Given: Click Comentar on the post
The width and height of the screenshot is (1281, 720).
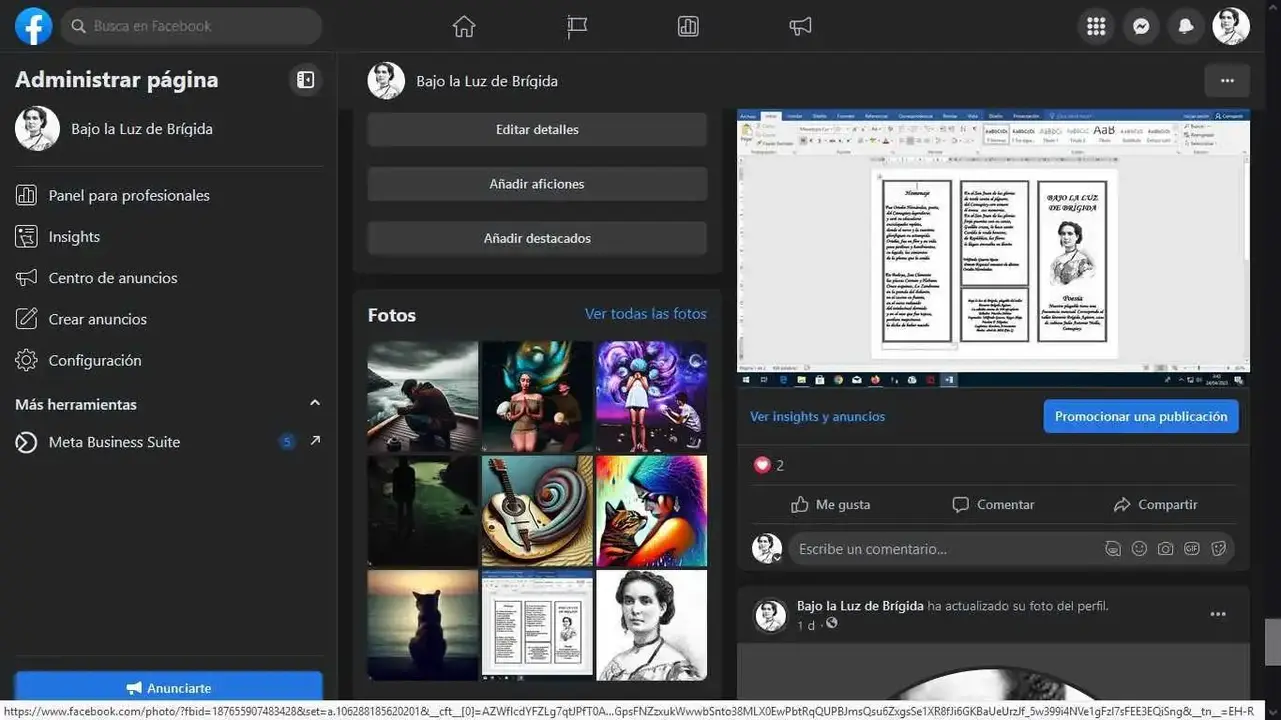Looking at the screenshot, I should tap(993, 505).
